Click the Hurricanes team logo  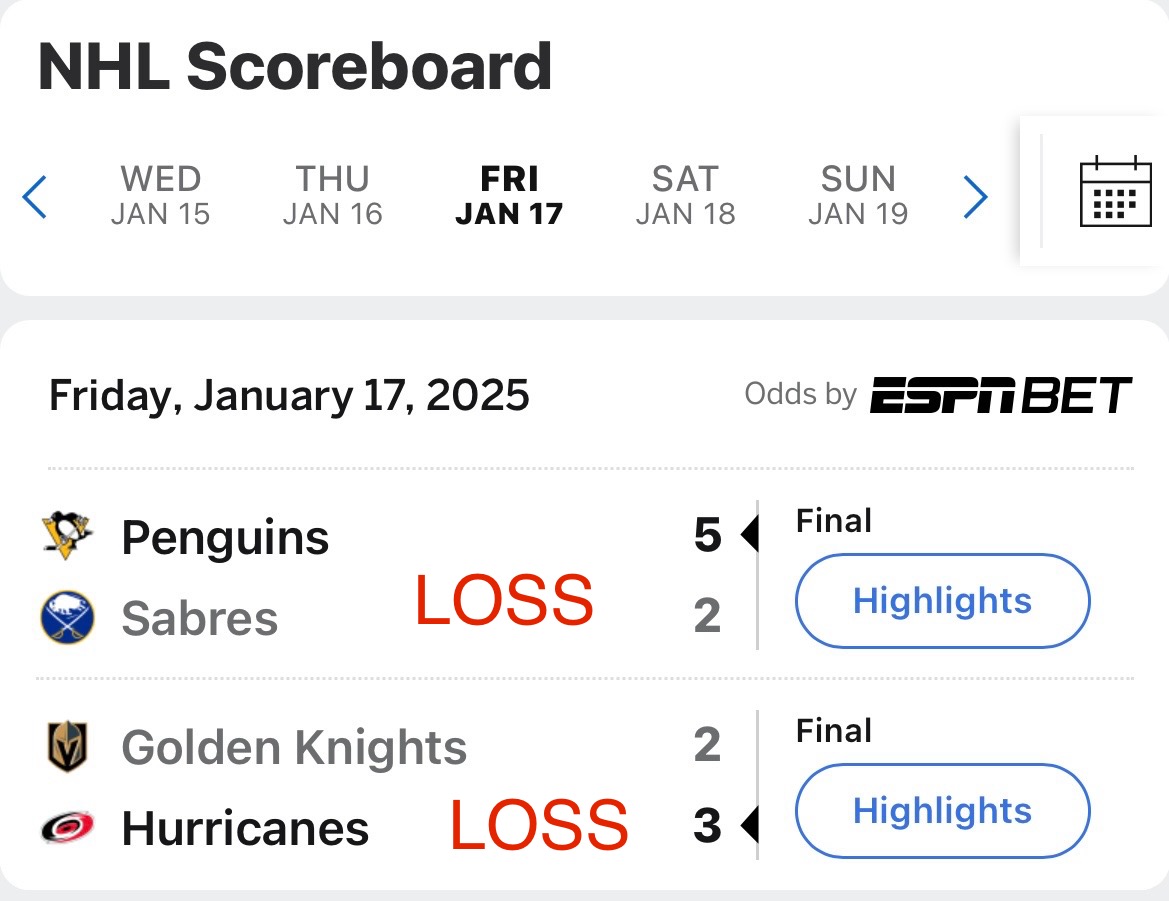[67, 827]
